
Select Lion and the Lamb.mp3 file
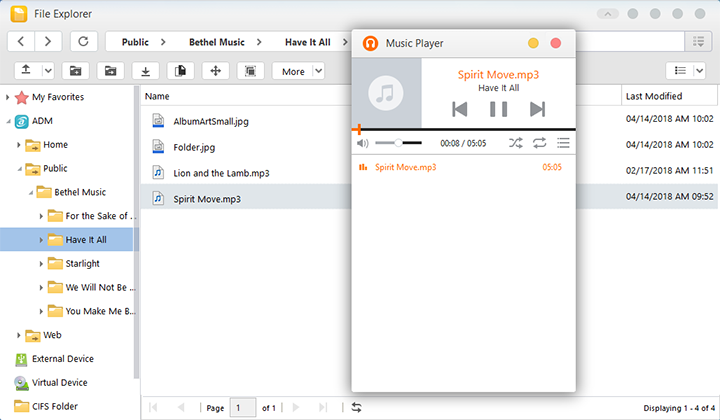[221, 173]
